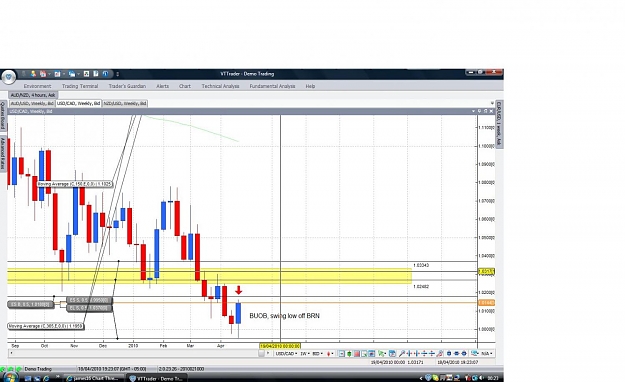Click the dark square quick access icon
The height and width of the screenshot is (382, 625).
[86, 74]
